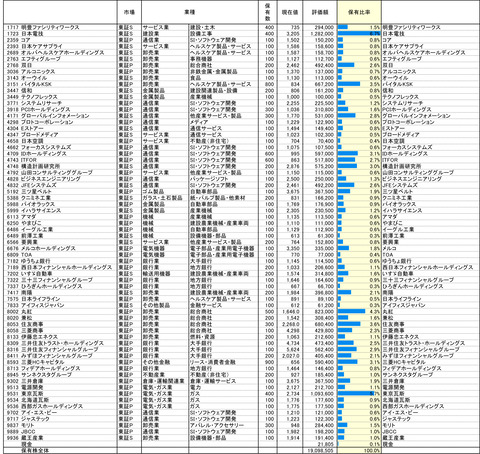Select valuation cell 667,200
Image resolution: width=480 pixels, height=454 pixels.
tap(320, 84)
